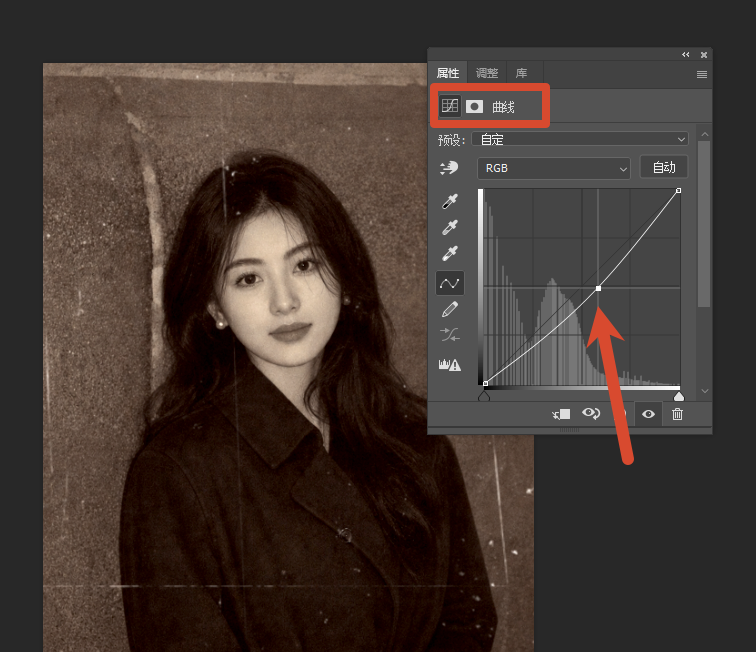This screenshot has height=652, width=756.
Task: Pick the gray point eyedropper
Action: pyautogui.click(x=449, y=227)
